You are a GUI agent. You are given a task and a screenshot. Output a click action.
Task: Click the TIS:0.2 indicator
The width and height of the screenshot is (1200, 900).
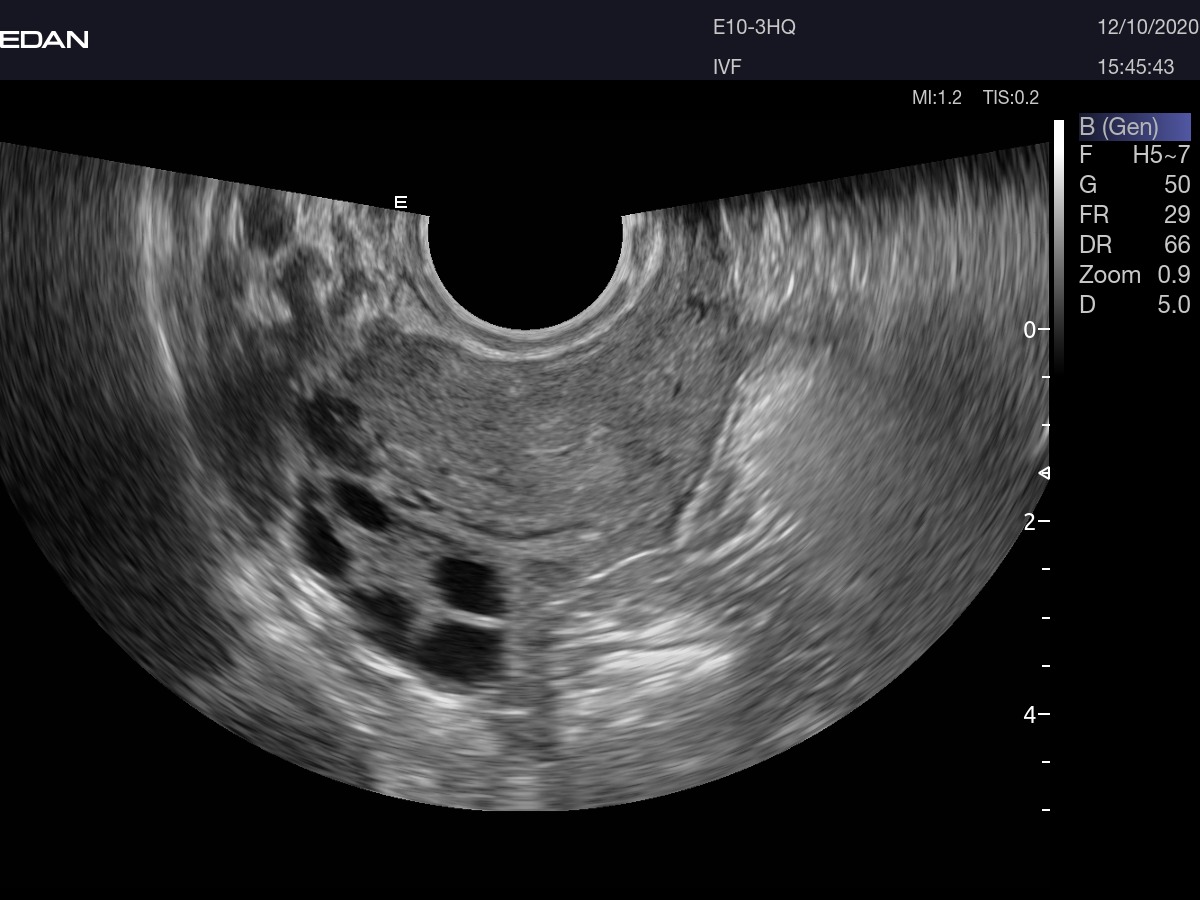1011,97
